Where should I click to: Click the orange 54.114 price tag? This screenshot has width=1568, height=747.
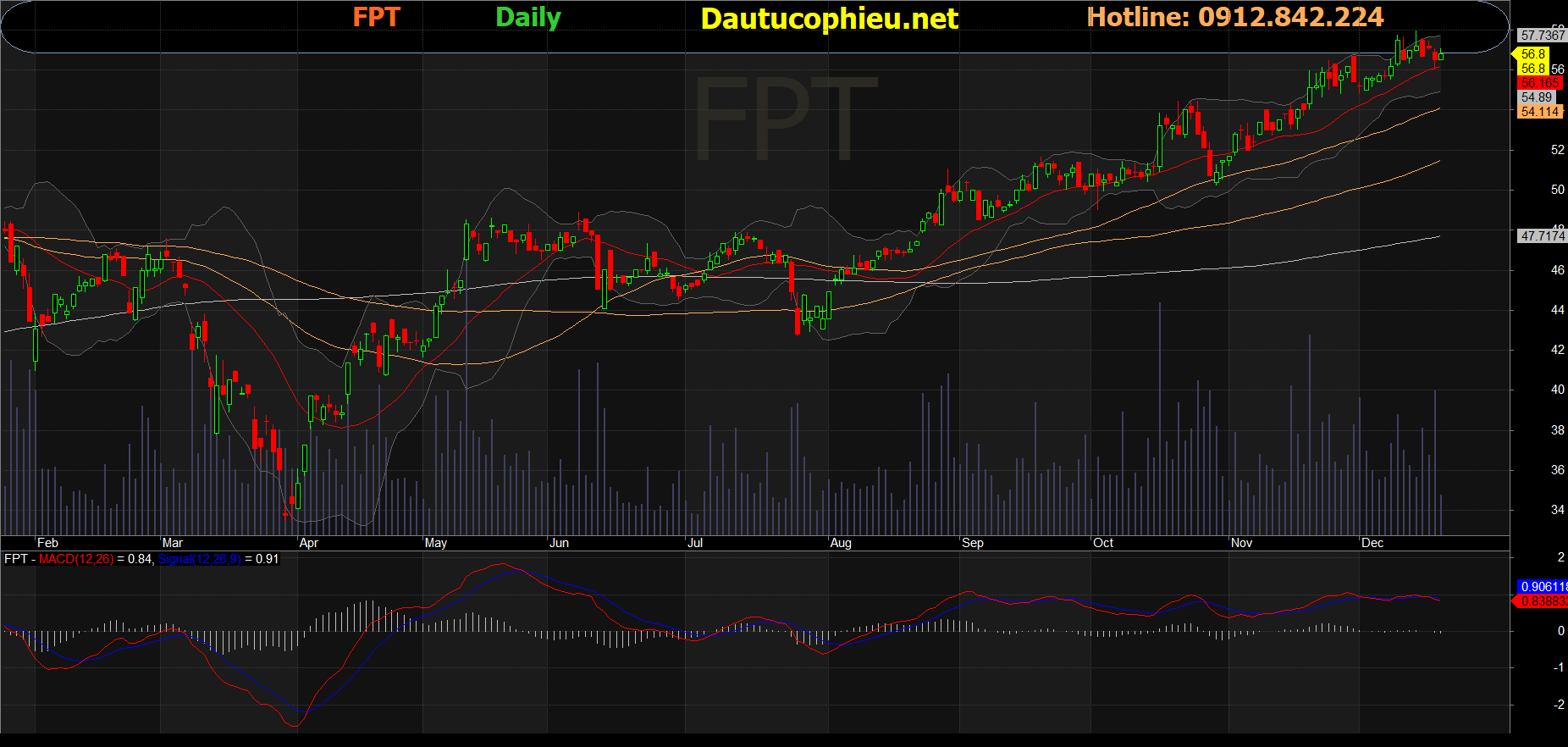tap(1539, 112)
